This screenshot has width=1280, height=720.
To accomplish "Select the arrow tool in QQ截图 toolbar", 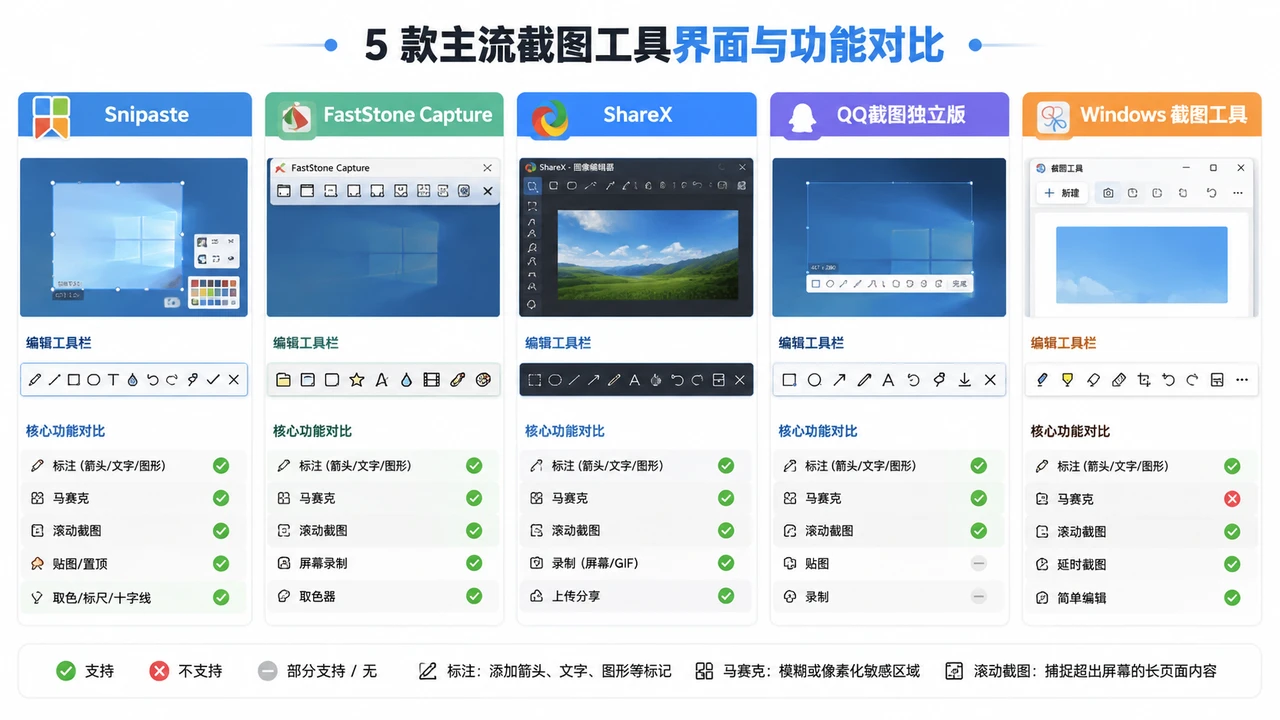I will 839,380.
